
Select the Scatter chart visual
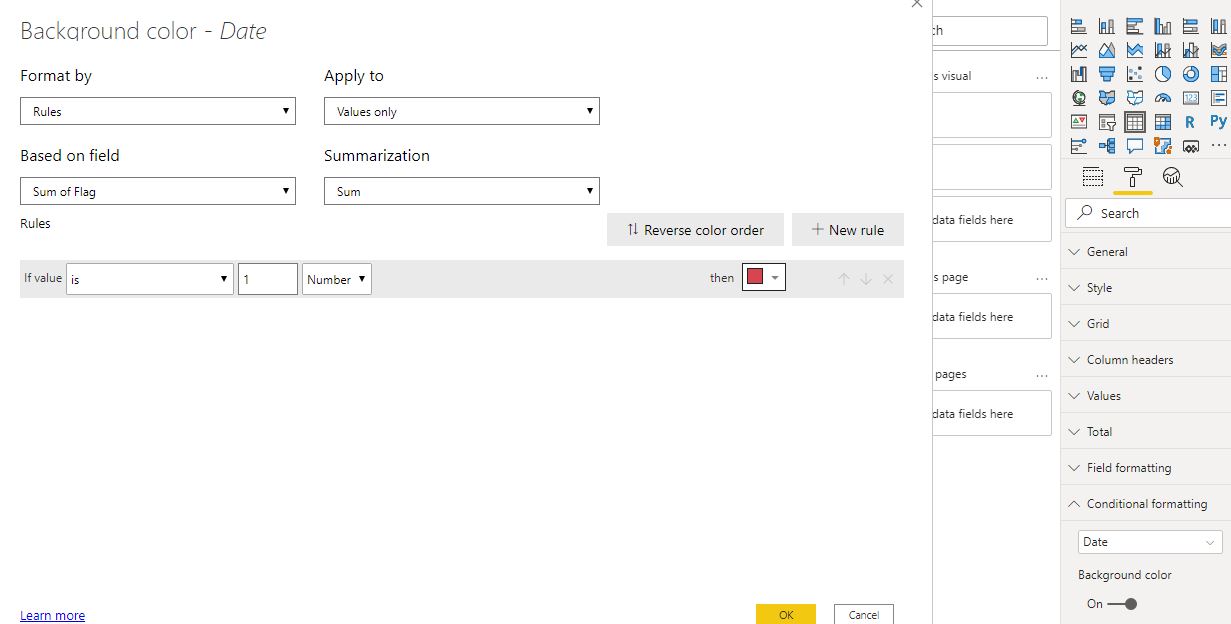[x=1135, y=74]
